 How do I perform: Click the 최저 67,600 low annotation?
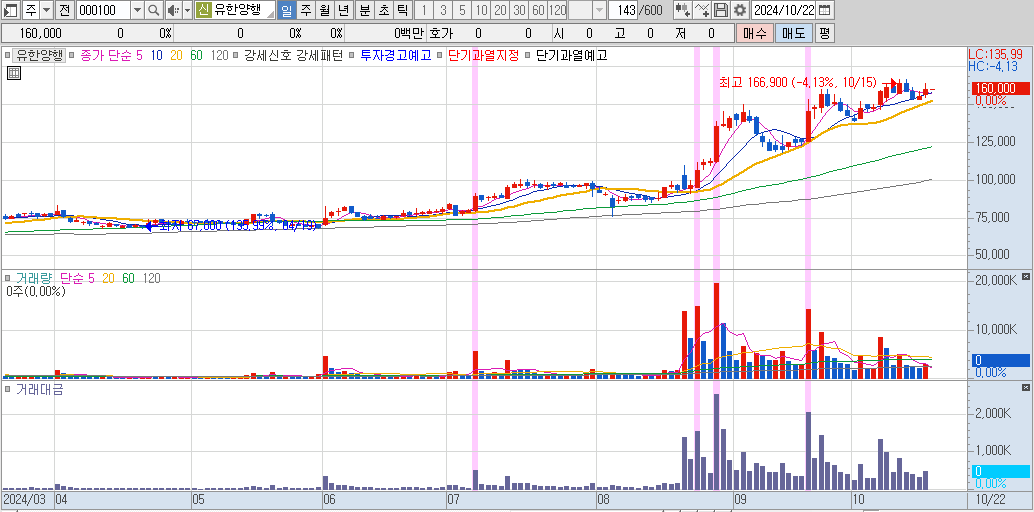point(237,225)
